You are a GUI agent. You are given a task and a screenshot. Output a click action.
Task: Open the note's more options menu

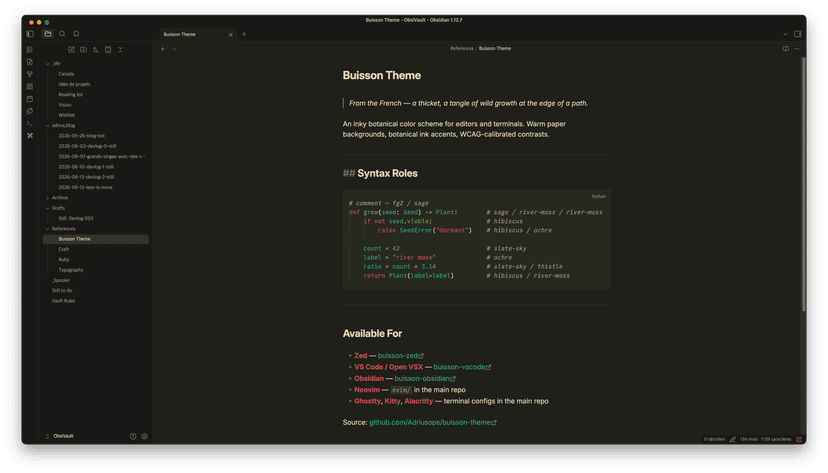tap(797, 49)
